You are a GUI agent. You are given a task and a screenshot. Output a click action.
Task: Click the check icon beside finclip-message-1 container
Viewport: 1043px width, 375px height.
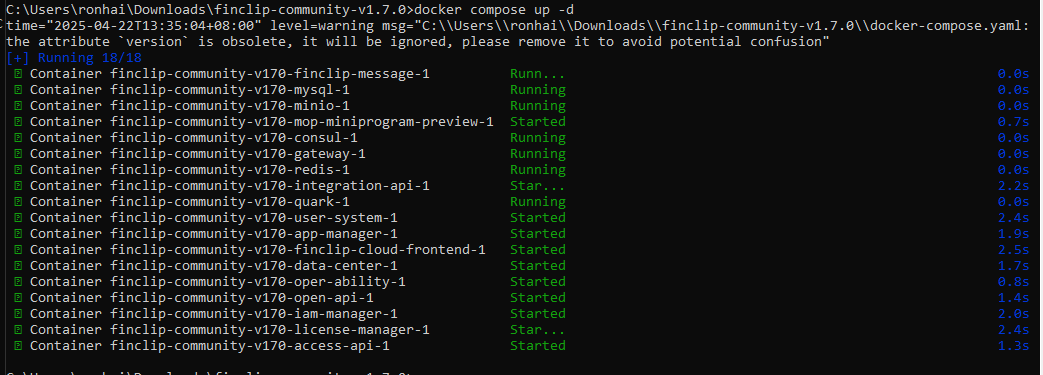coord(18,74)
